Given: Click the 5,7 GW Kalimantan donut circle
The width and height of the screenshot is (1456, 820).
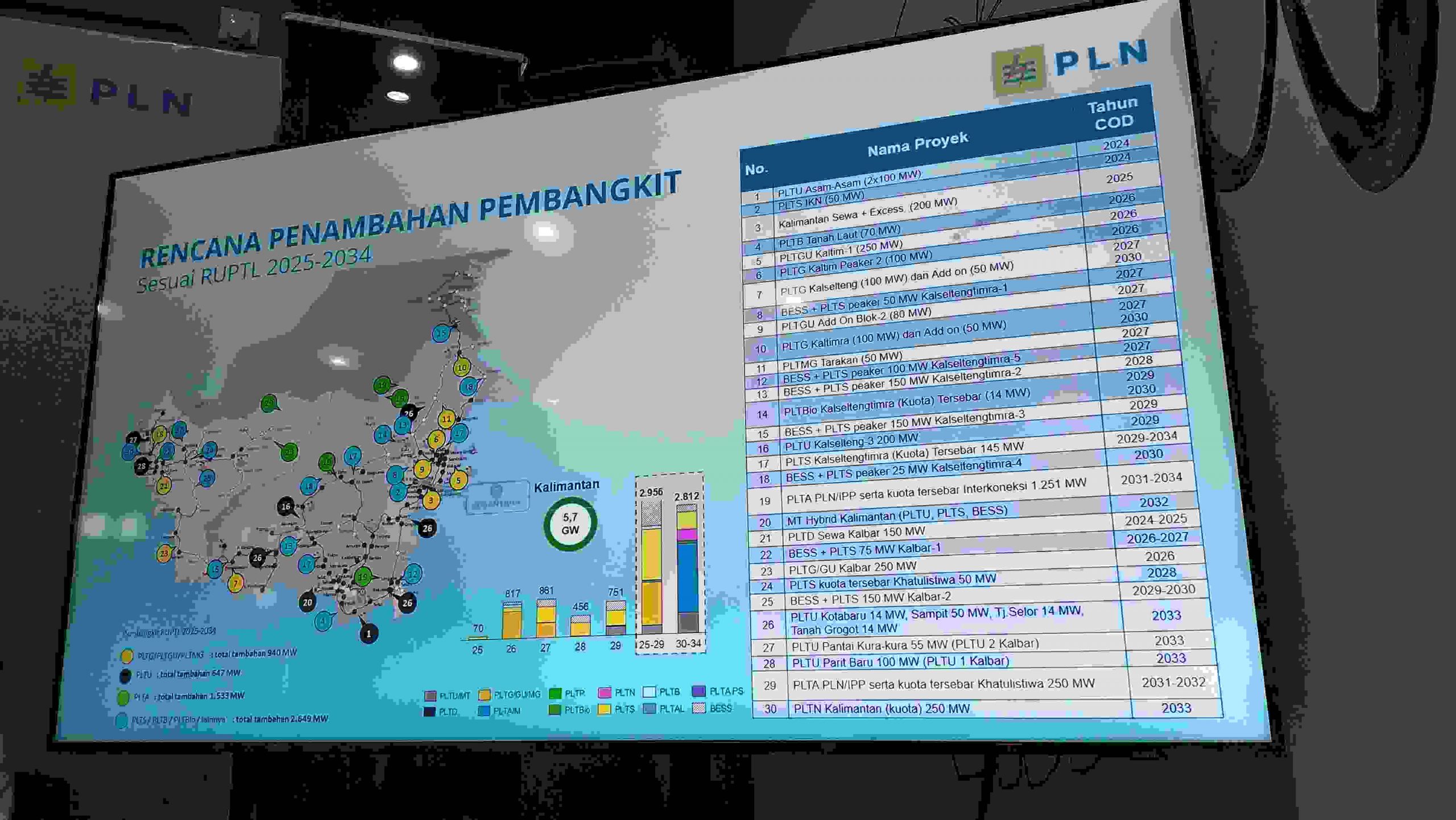Looking at the screenshot, I should click(x=570, y=524).
